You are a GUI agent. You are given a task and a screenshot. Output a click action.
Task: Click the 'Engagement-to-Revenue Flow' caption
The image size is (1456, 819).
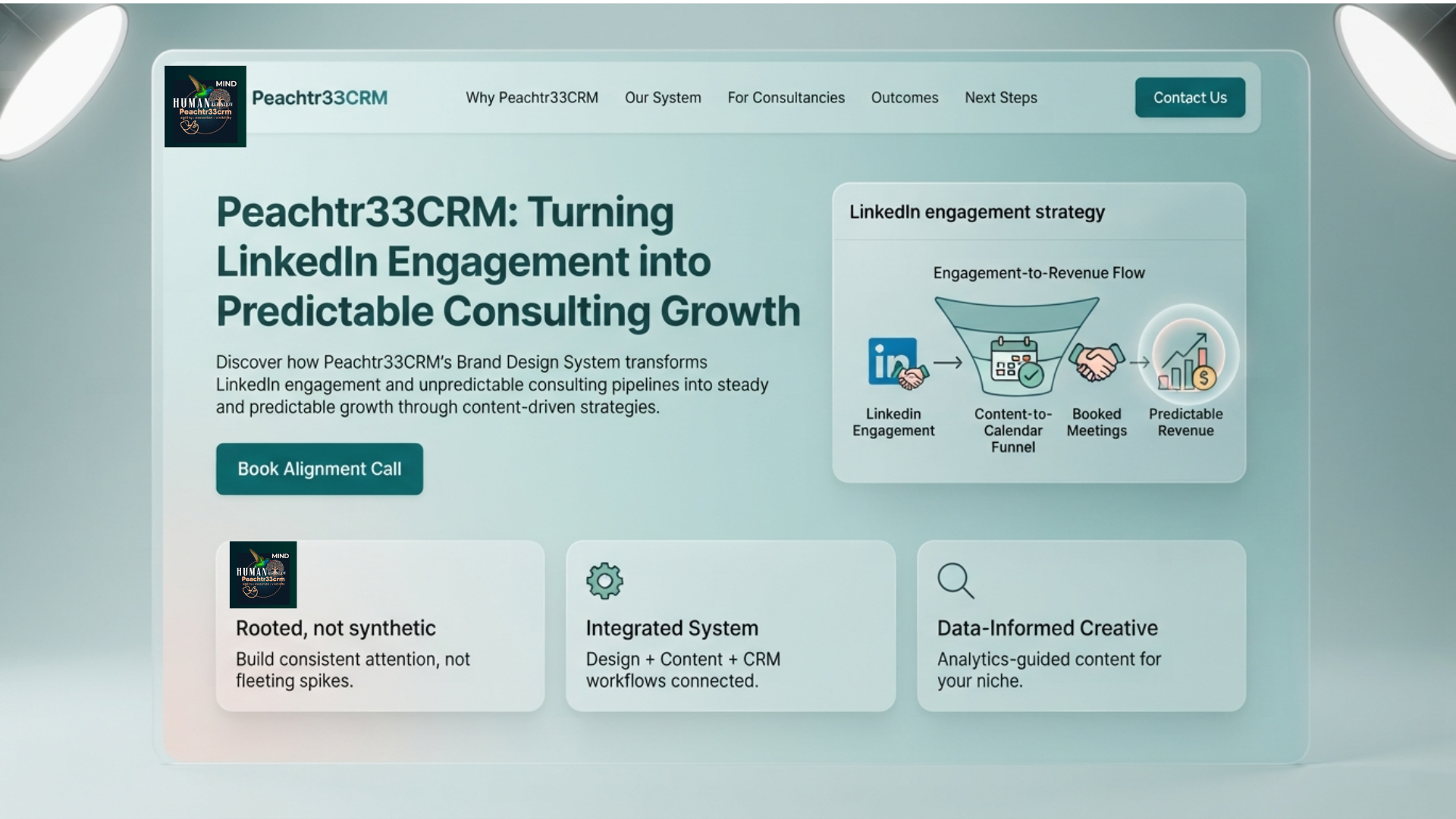(1039, 273)
